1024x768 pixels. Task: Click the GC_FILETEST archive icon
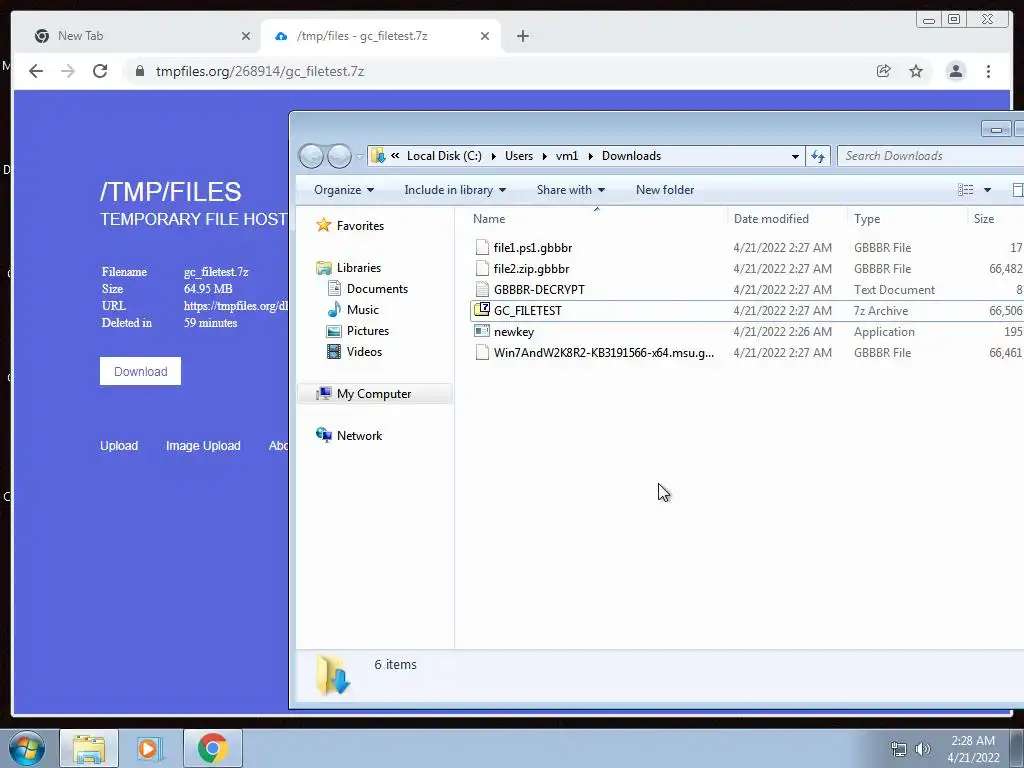[x=482, y=310]
